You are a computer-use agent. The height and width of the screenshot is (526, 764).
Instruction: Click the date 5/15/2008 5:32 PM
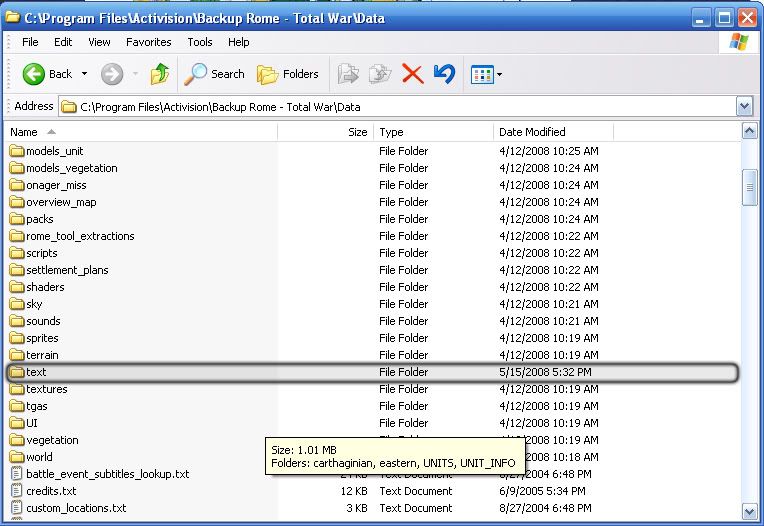click(x=545, y=372)
